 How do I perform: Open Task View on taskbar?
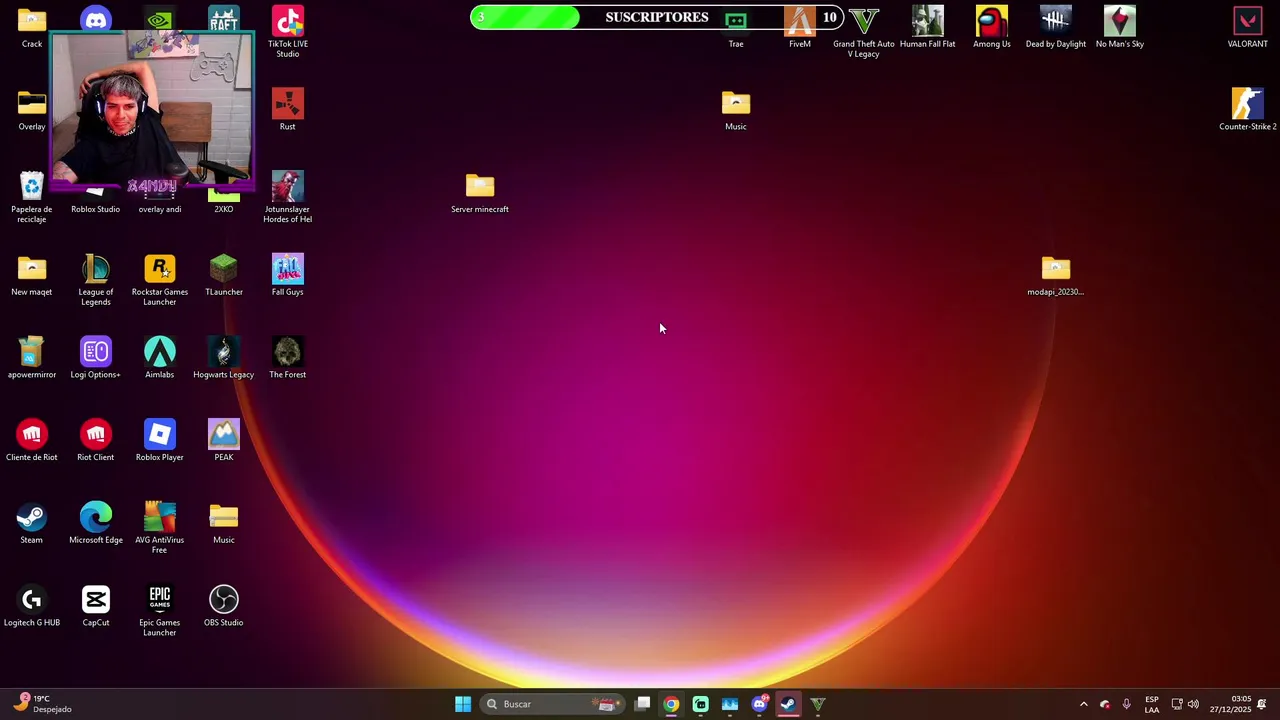(x=642, y=704)
